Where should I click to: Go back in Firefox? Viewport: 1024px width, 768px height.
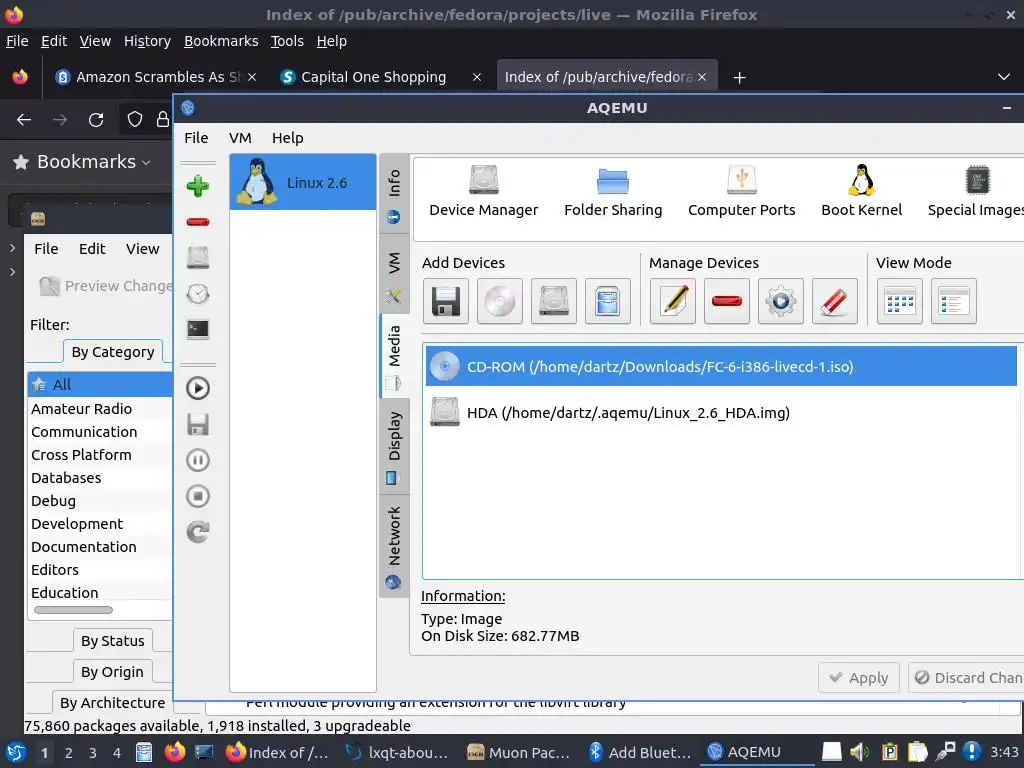pos(24,120)
